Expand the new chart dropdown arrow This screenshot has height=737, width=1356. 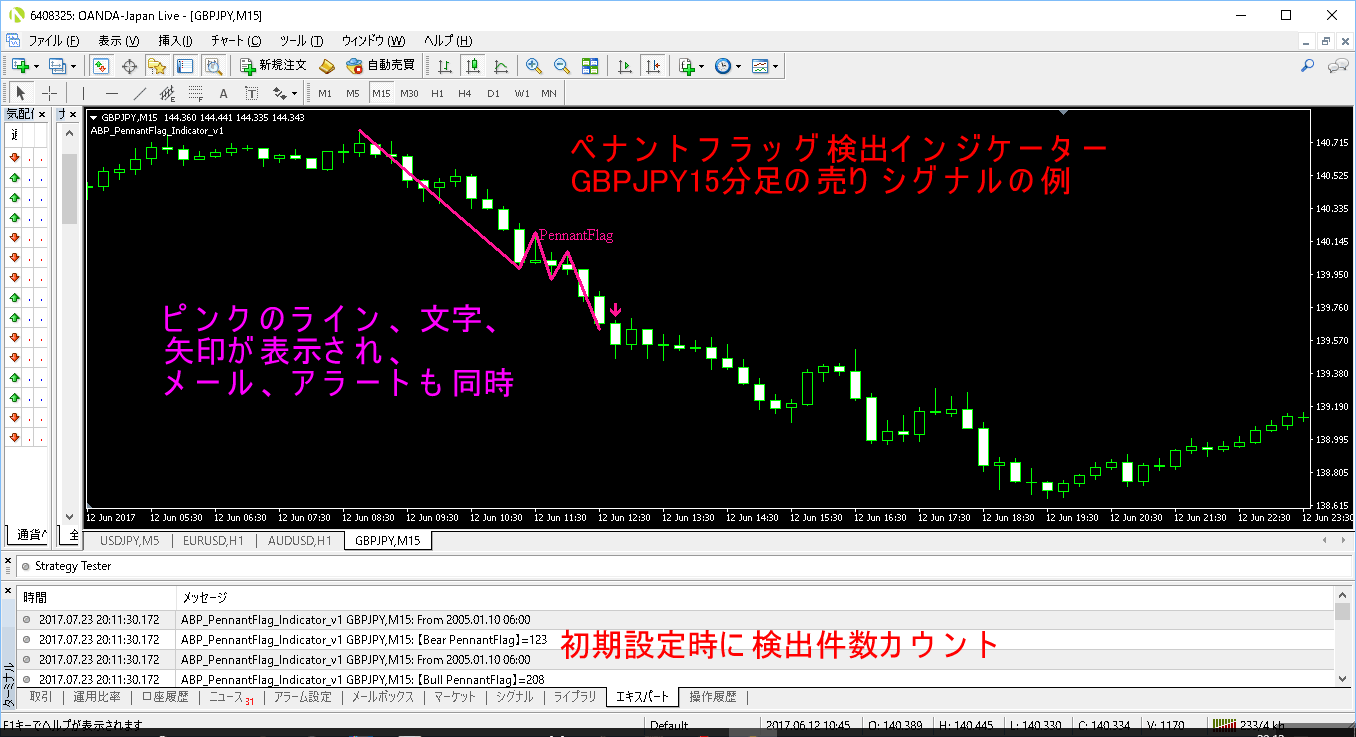click(x=35, y=66)
